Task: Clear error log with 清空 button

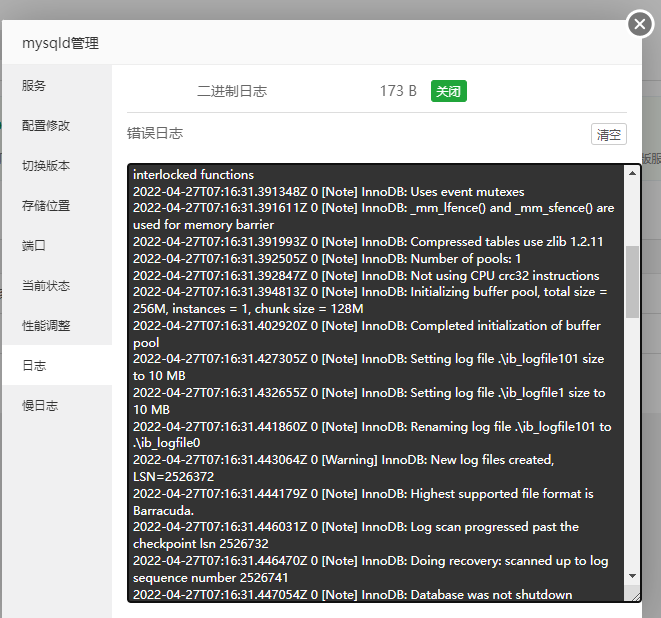Action: coord(609,134)
